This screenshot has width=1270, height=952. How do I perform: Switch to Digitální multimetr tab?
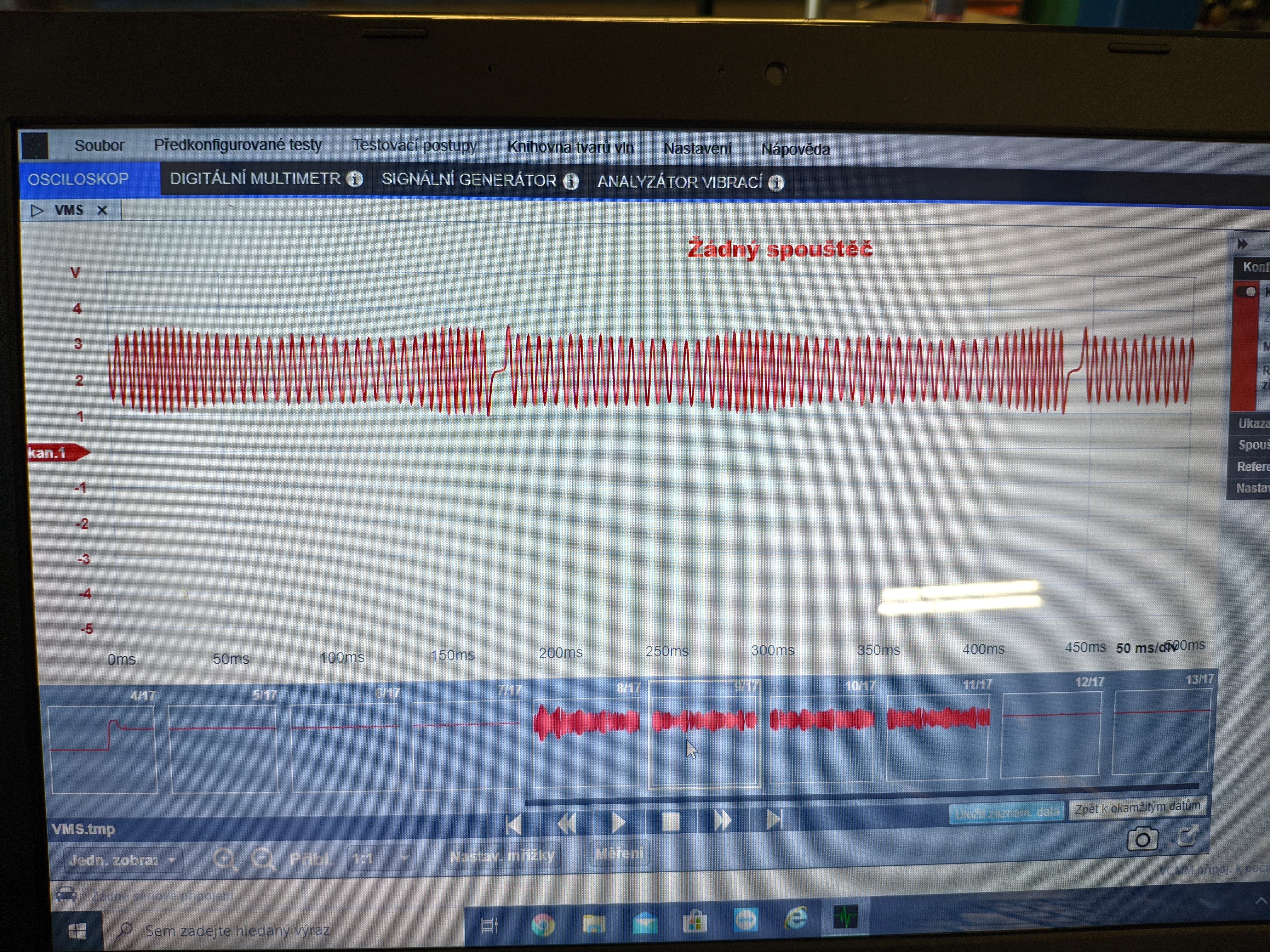[x=255, y=179]
